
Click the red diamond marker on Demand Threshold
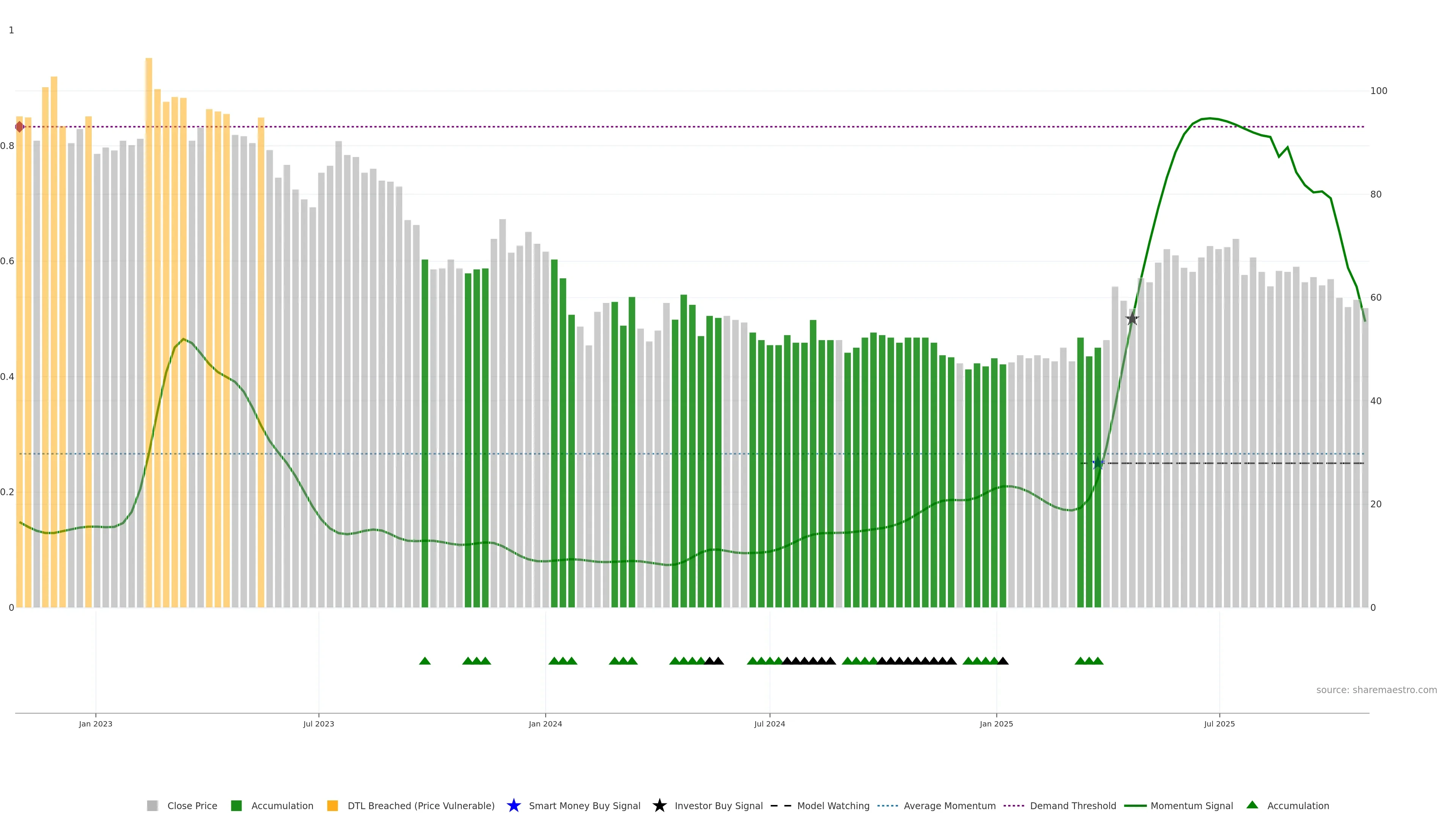point(20,127)
